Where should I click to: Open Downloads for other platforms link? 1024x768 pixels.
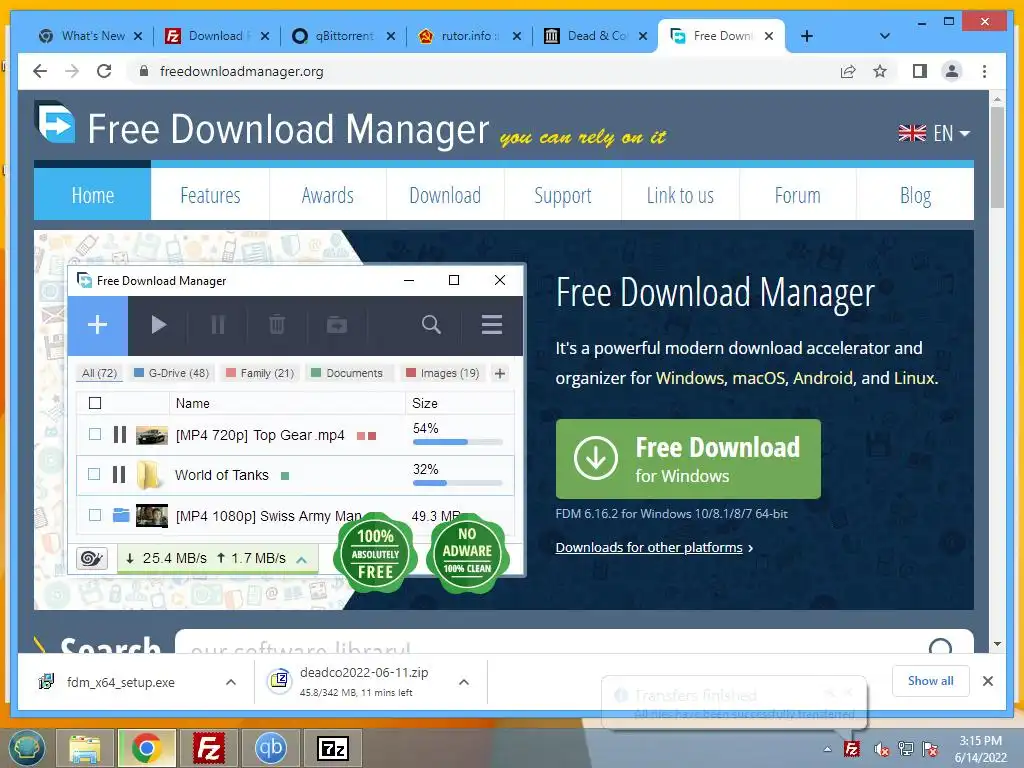click(649, 547)
